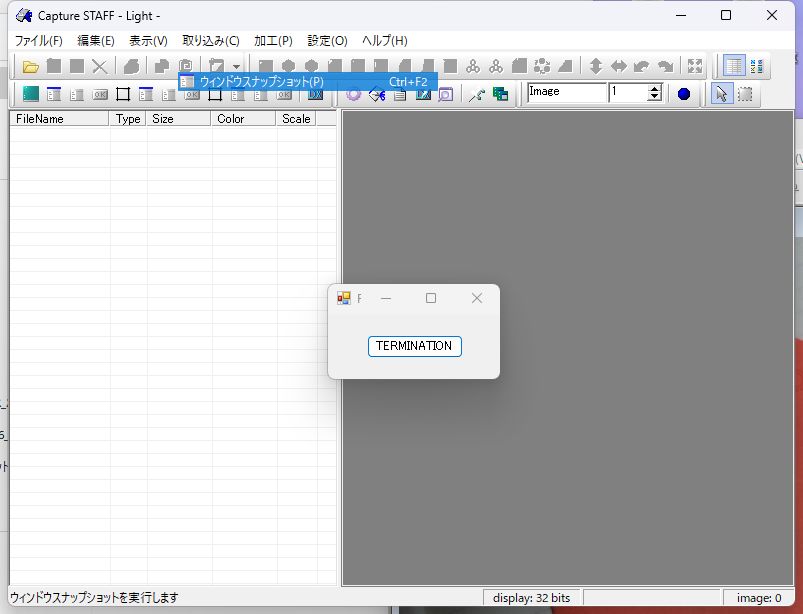803x614 pixels.
Task: Increase the number with the spinner up arrow
Action: [655, 89]
